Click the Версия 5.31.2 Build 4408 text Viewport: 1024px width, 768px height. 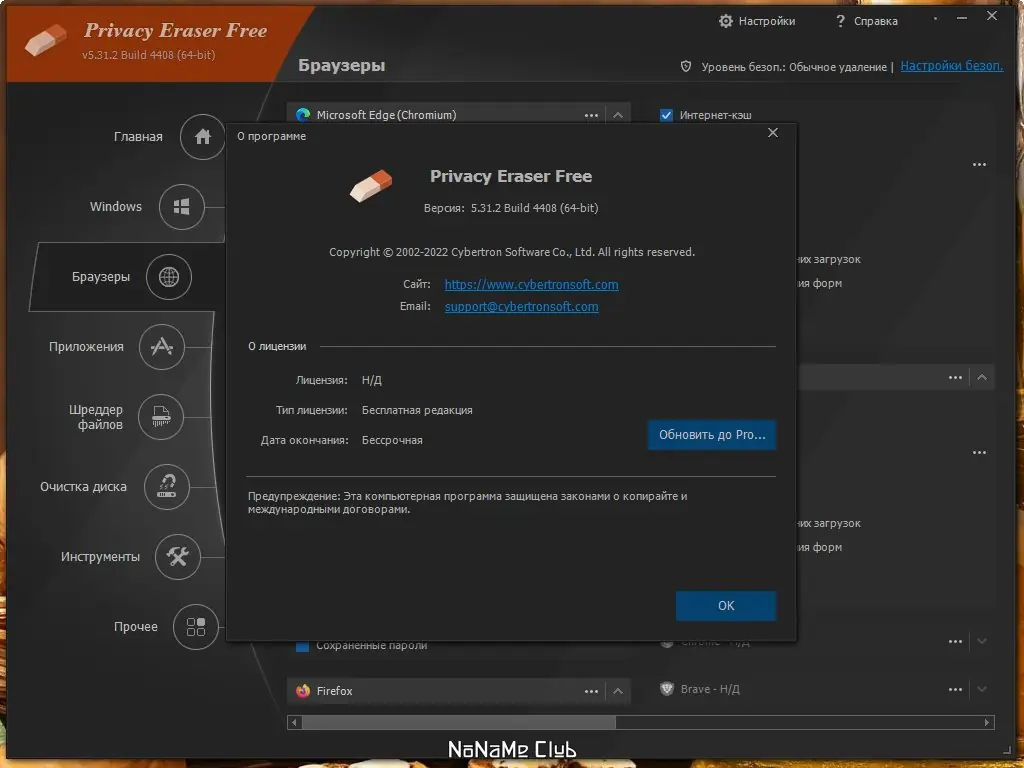click(x=511, y=208)
